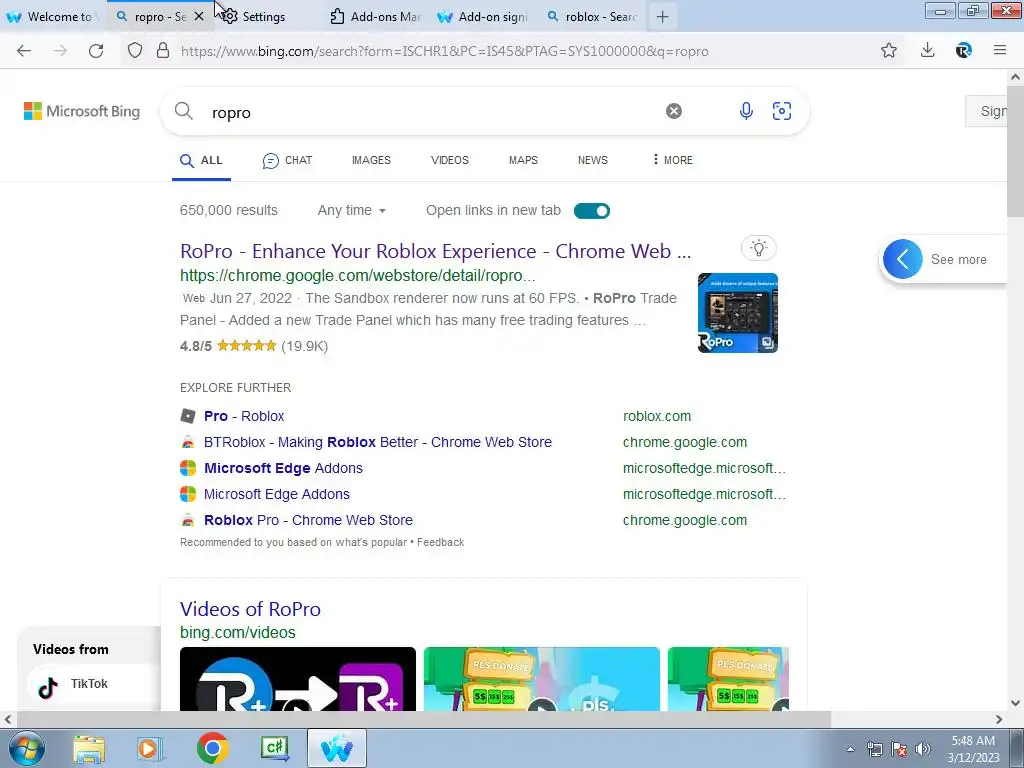The height and width of the screenshot is (768, 1024).
Task: Switch to the roblox search tab
Action: (x=592, y=17)
